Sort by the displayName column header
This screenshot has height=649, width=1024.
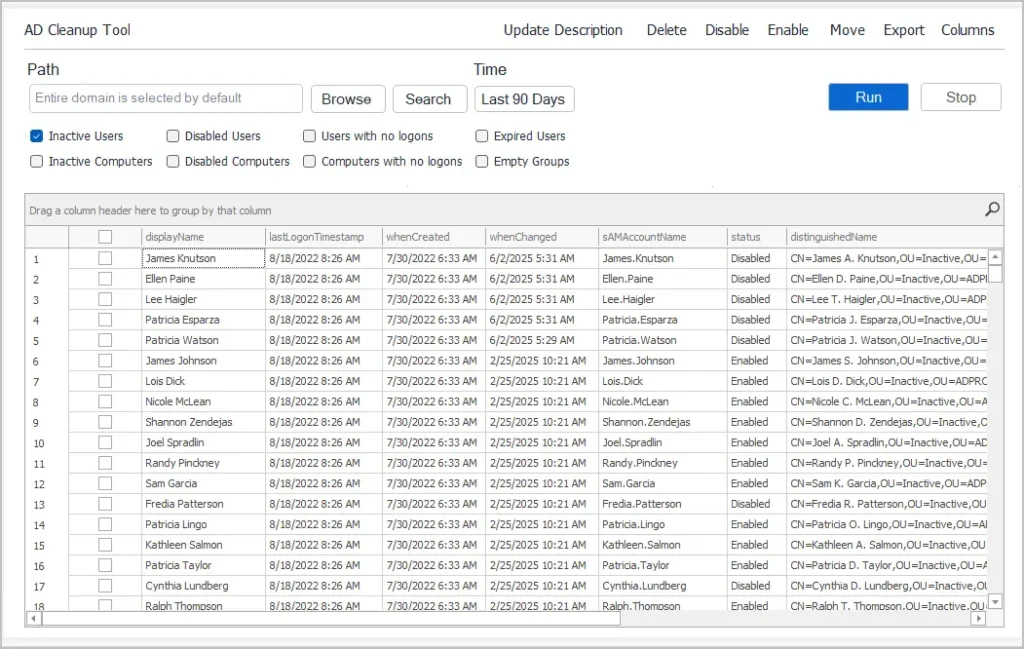tap(202, 237)
